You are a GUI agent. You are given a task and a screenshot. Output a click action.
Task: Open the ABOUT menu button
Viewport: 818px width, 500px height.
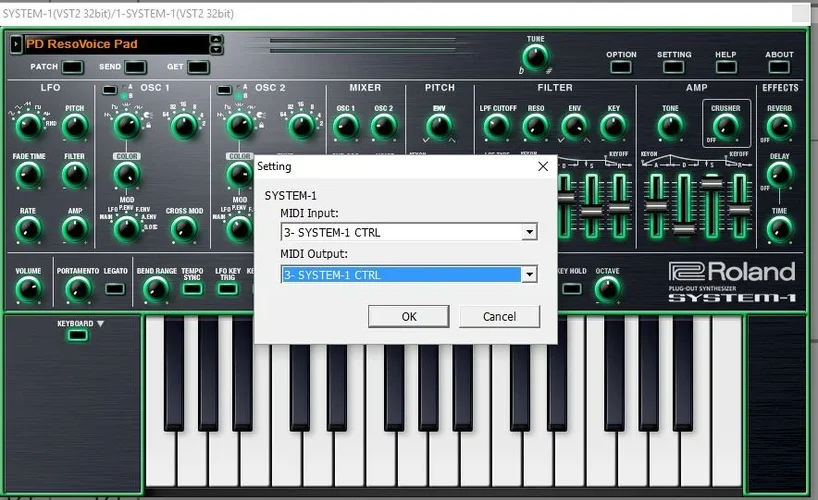click(x=779, y=67)
